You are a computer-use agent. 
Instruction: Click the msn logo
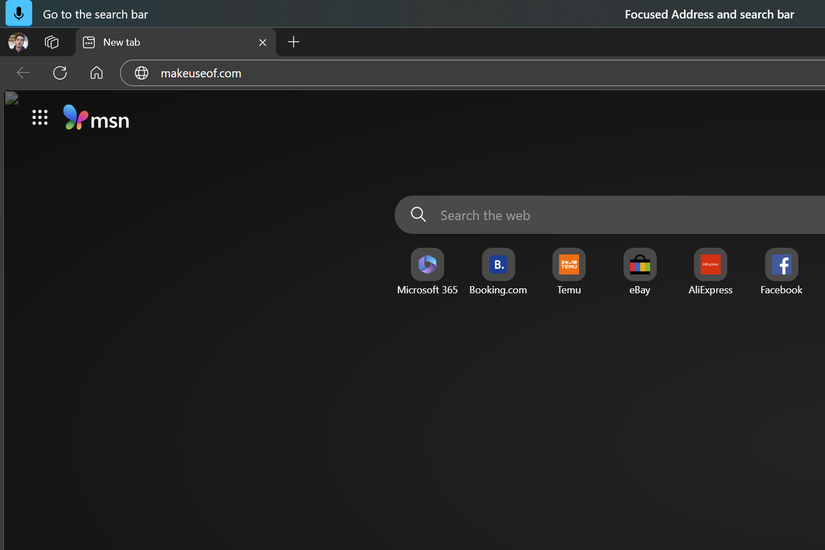(96, 118)
